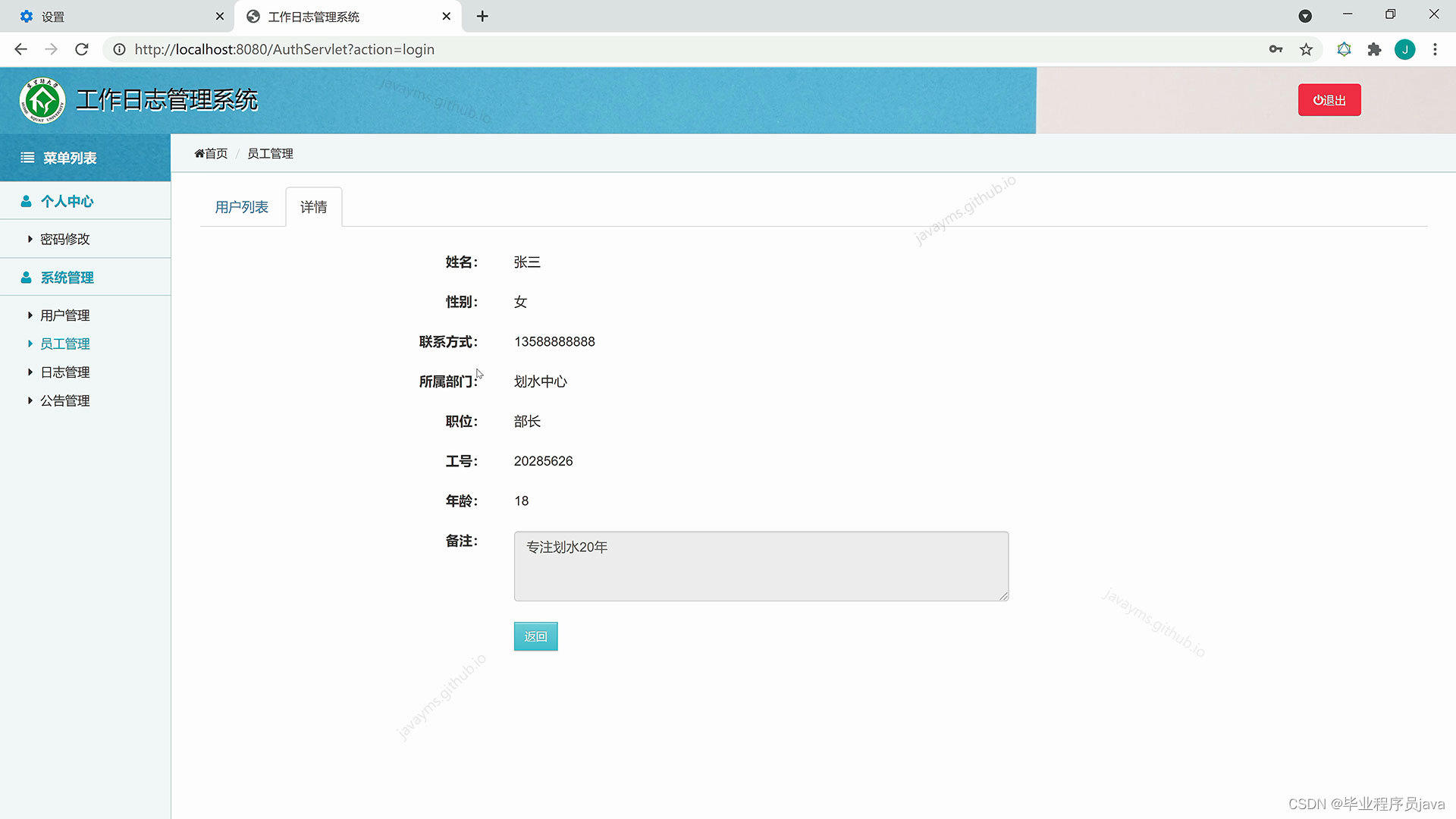Click the 菜单列表 sidebar header

[x=85, y=158]
